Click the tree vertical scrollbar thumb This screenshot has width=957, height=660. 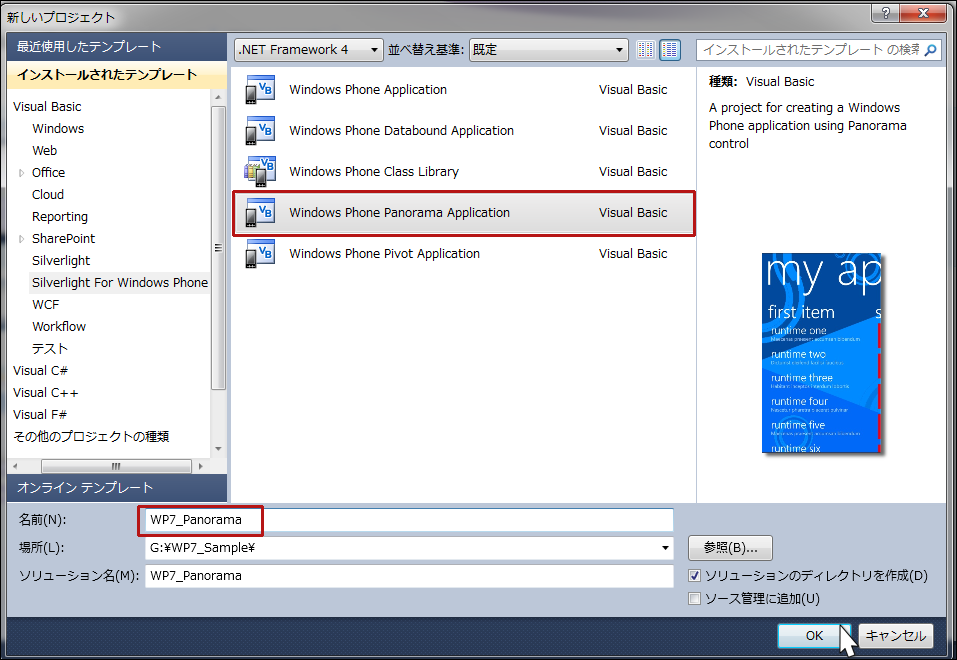[x=218, y=247]
